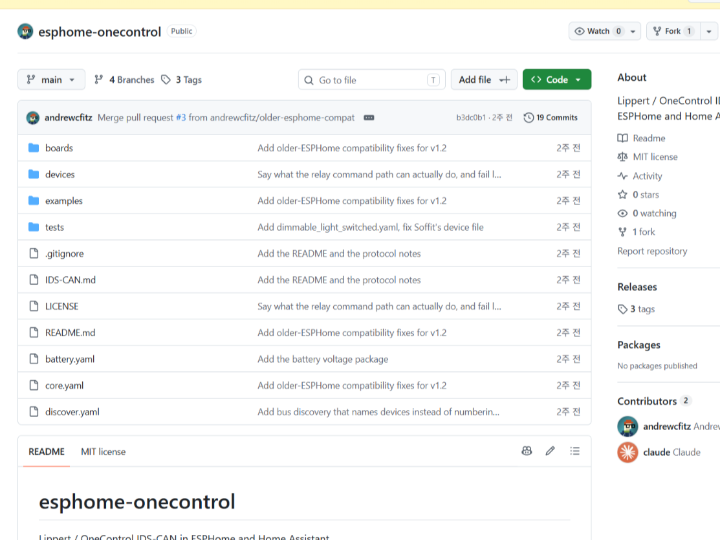Open the examples folder name
Image resolution: width=720 pixels, height=540 pixels.
point(64,201)
